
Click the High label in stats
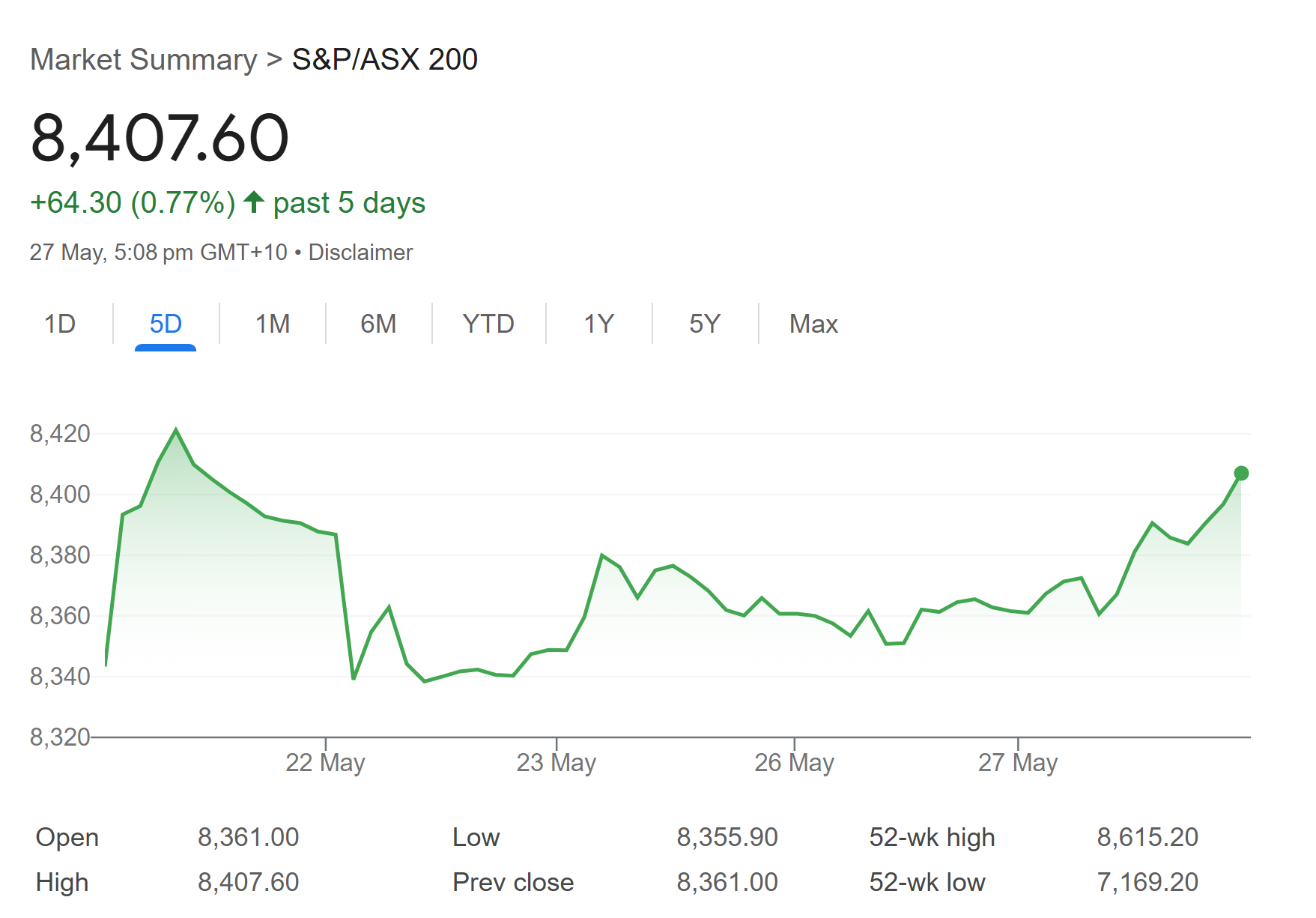point(61,882)
